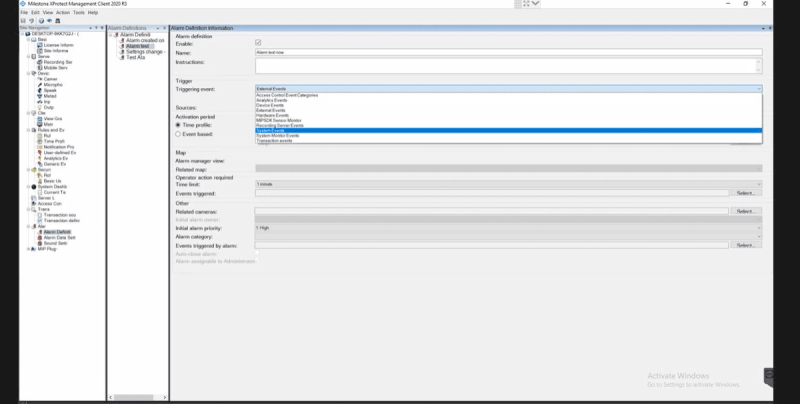The image size is (800, 404).
Task: Collapse the Alarm Definitions root node
Action: 111,35
